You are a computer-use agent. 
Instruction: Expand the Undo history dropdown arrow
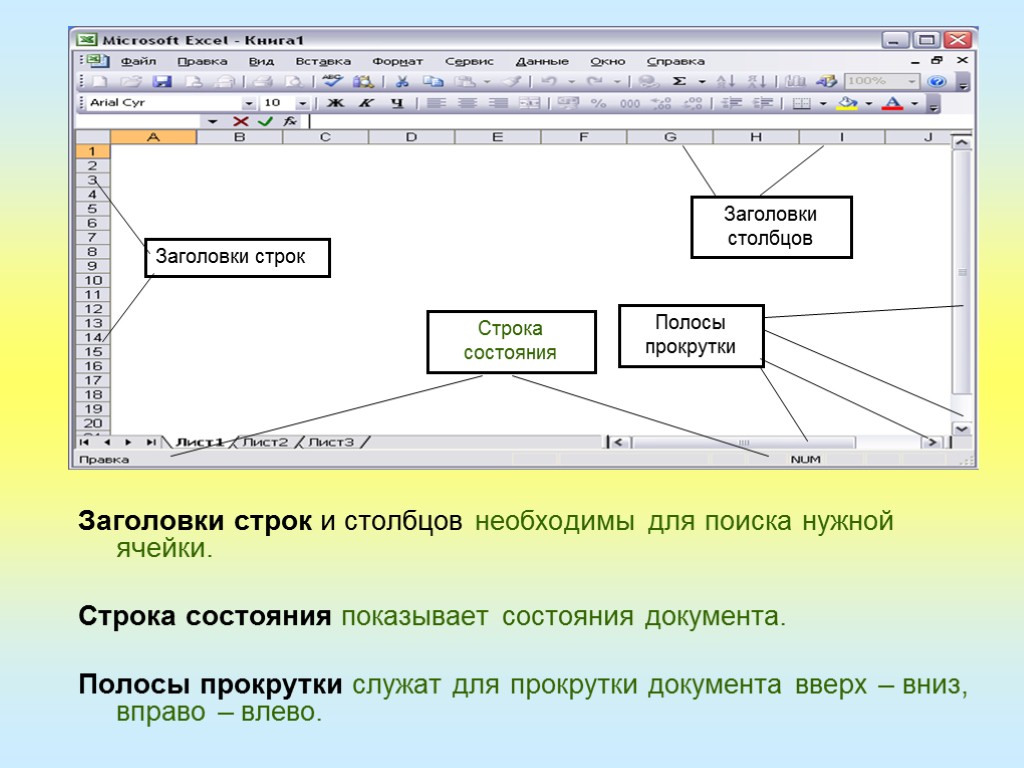point(571,82)
